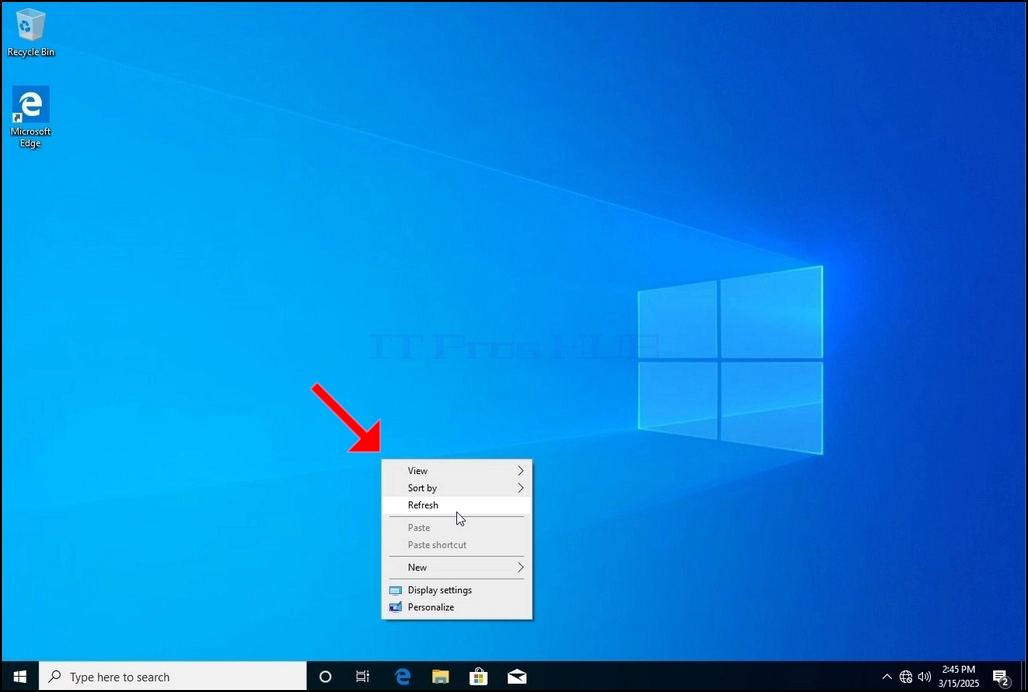Select the Microsoft Edge desktop shortcut
The height and width of the screenshot is (692, 1028).
(30, 117)
